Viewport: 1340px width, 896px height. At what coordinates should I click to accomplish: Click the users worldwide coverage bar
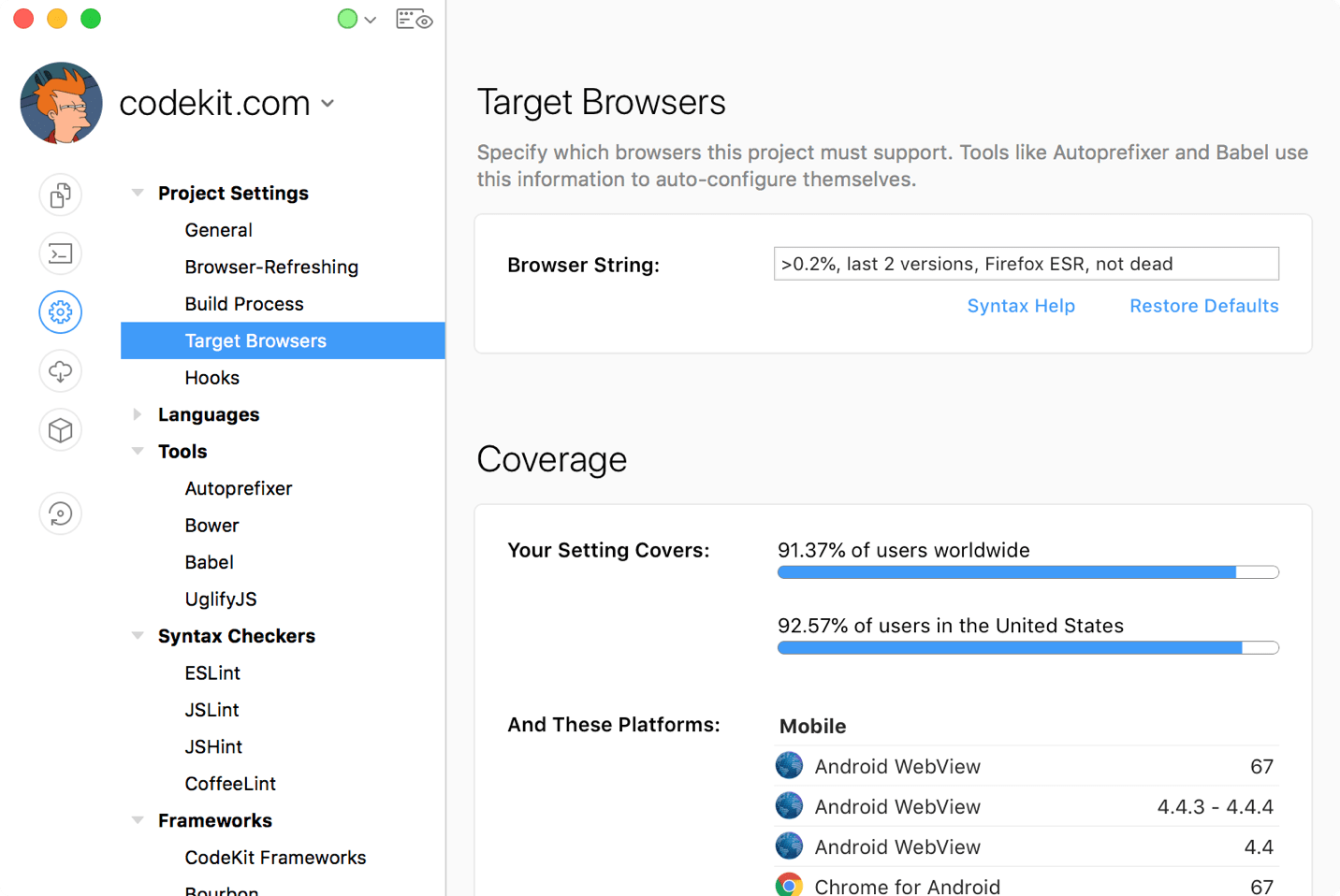click(x=1027, y=572)
